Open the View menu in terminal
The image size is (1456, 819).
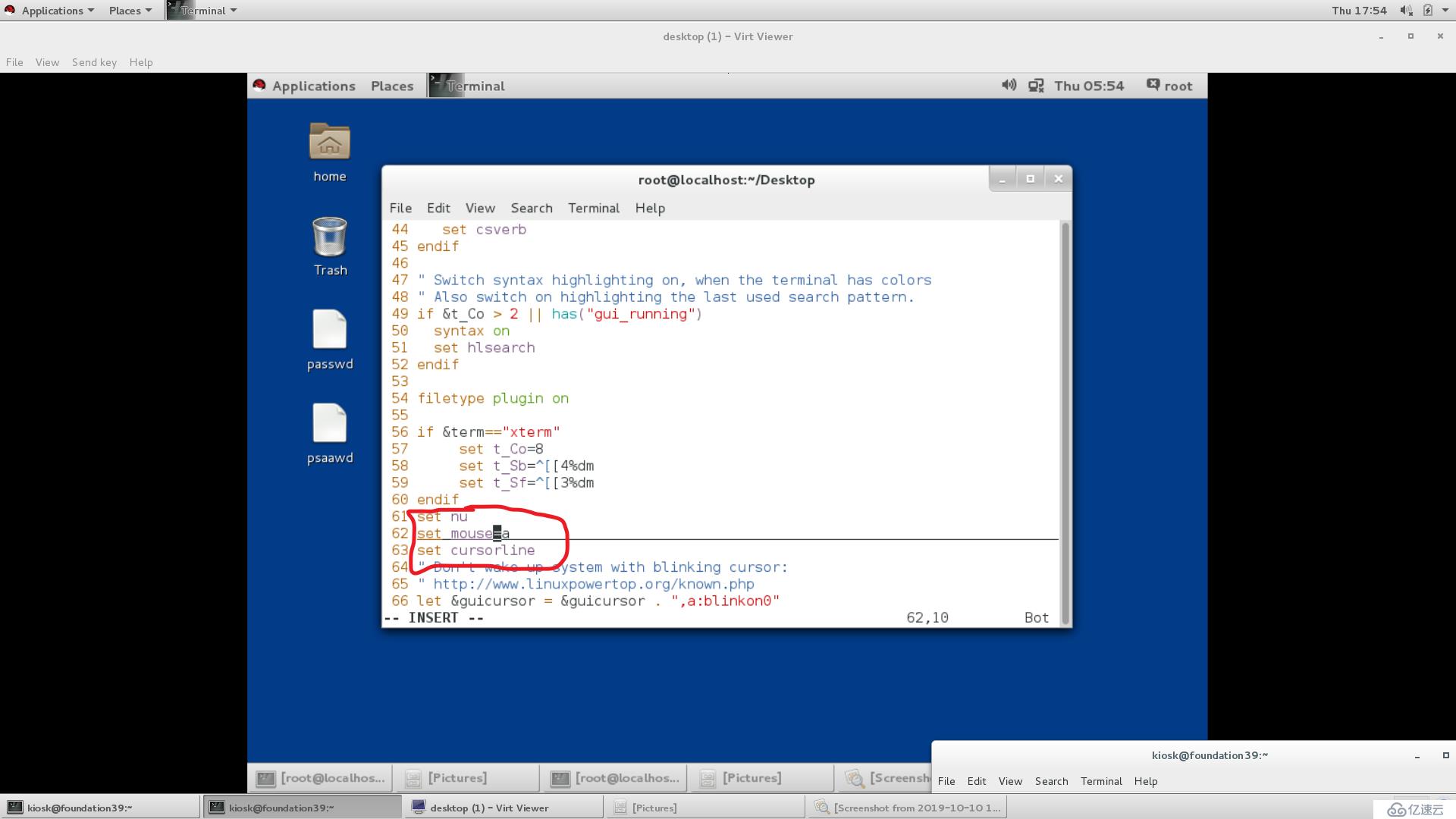(479, 208)
